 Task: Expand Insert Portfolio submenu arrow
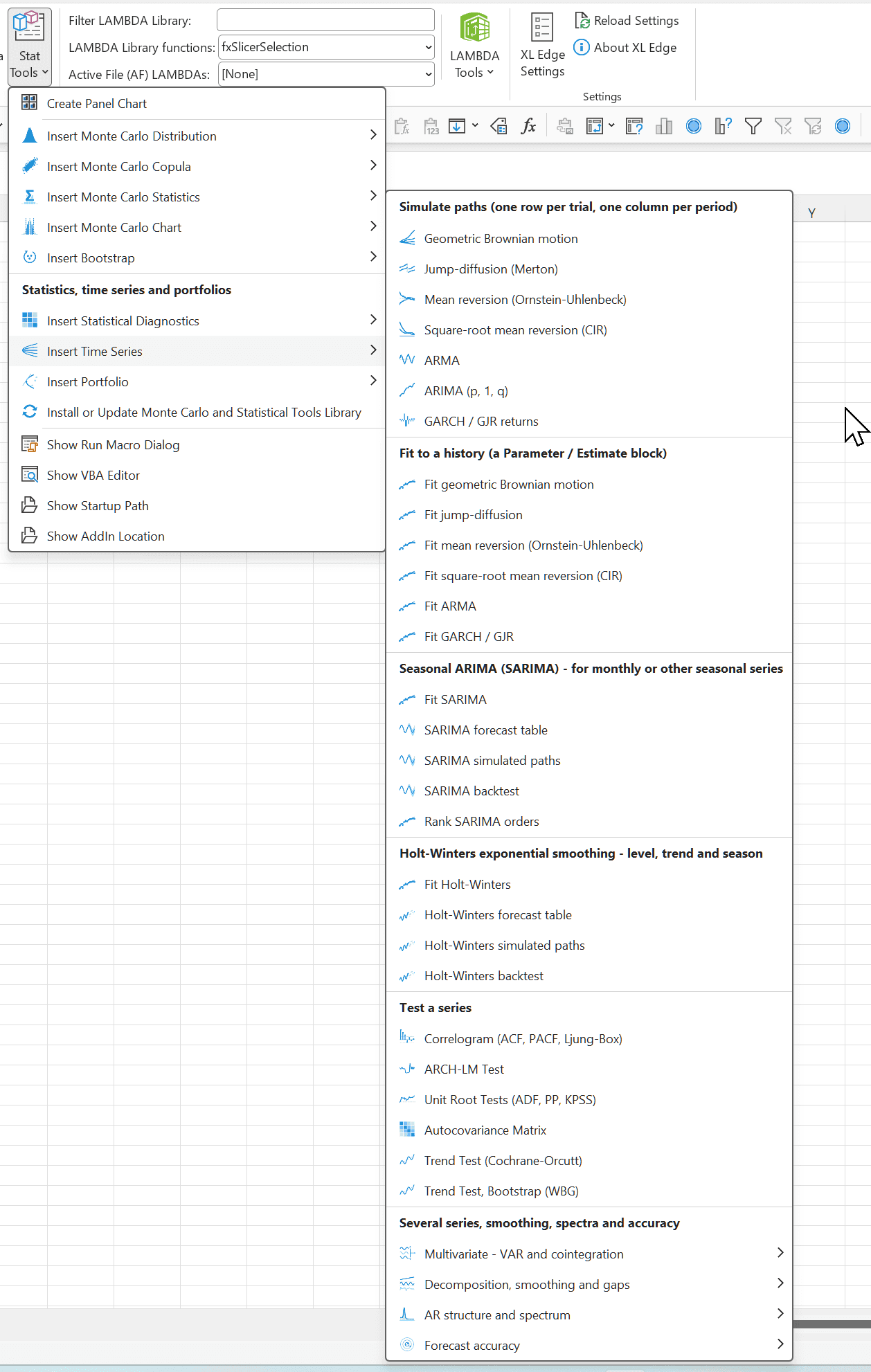[373, 381]
